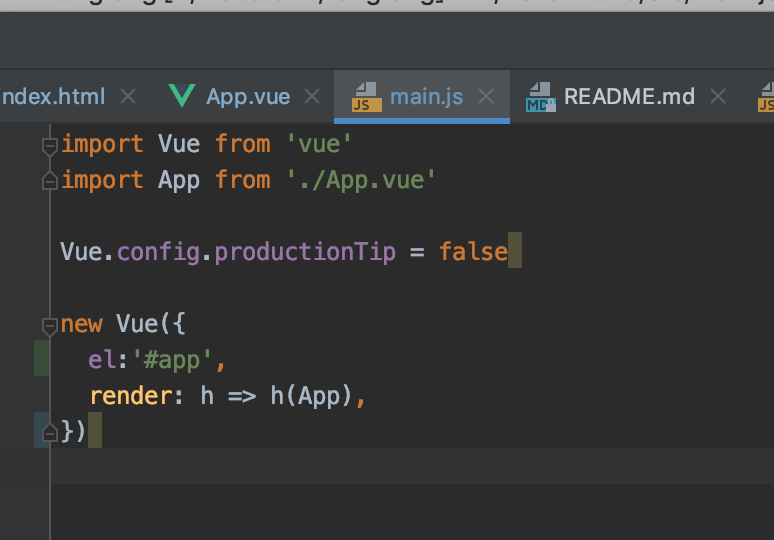
Task: Open the App.vue tab
Action: coord(248,96)
